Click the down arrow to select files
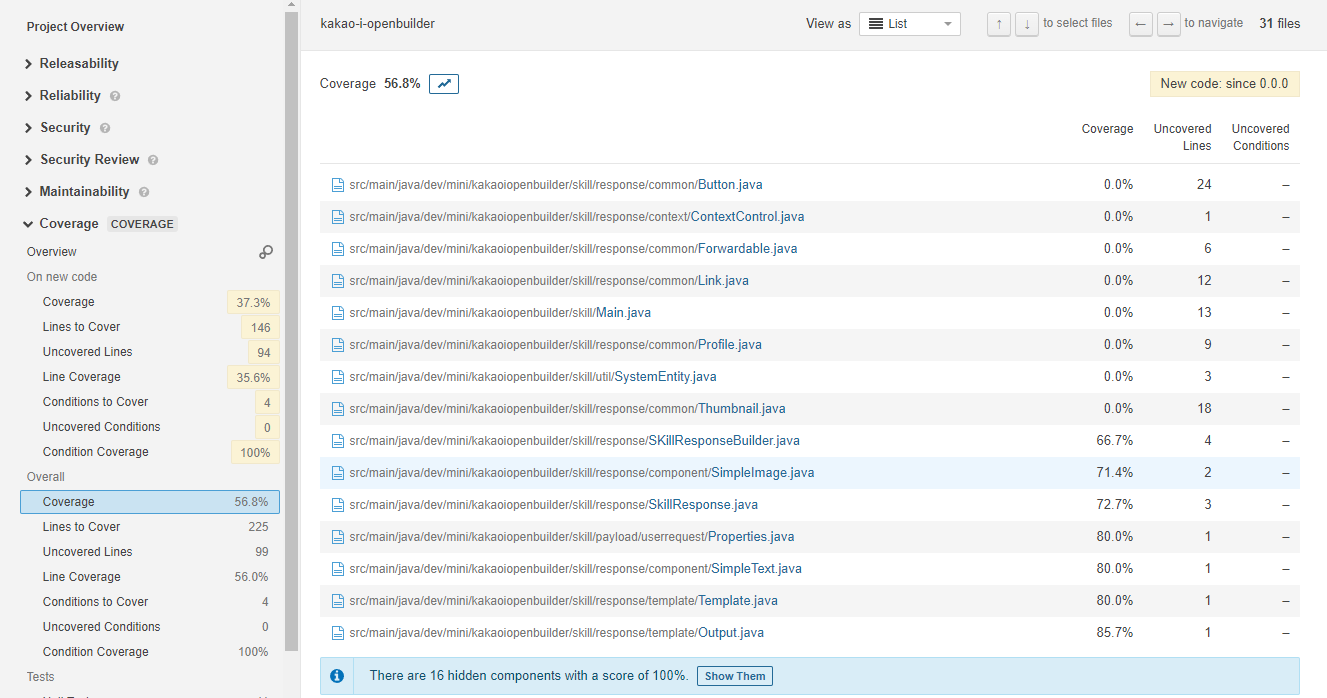 tap(1026, 23)
